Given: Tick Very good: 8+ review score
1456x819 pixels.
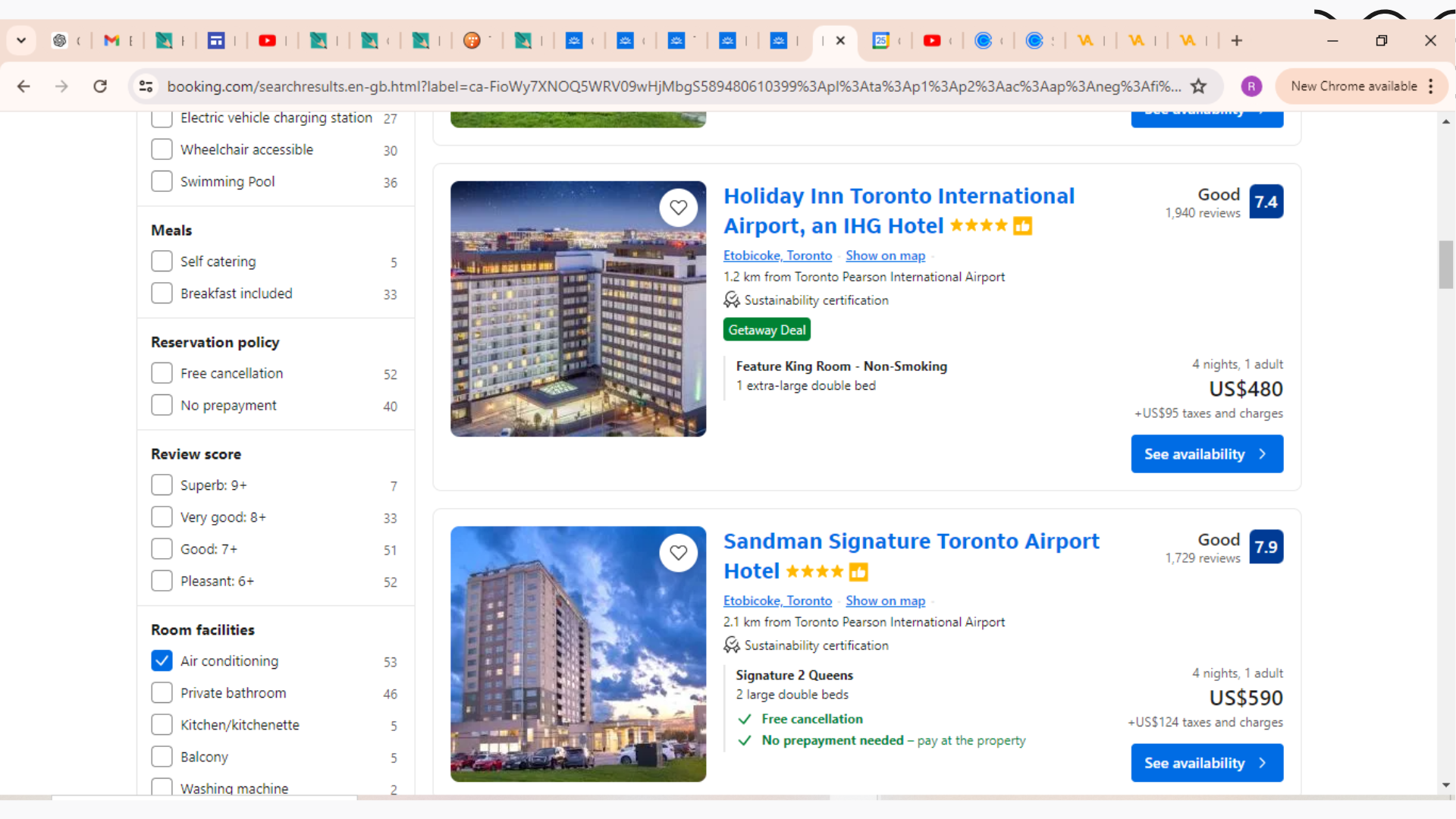Looking at the screenshot, I should click(x=162, y=517).
